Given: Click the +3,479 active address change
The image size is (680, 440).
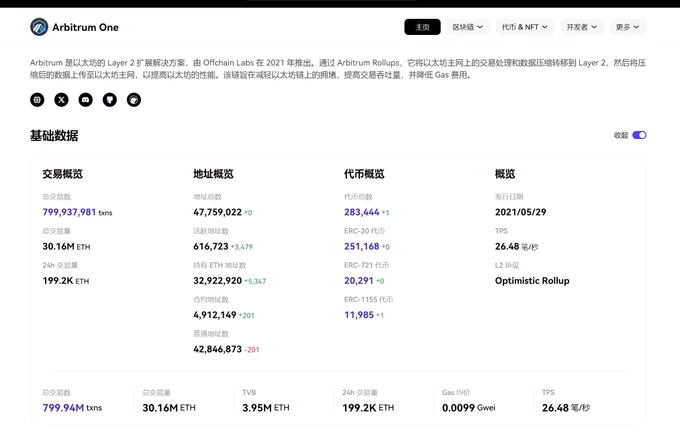Looking at the screenshot, I should click(x=242, y=247).
